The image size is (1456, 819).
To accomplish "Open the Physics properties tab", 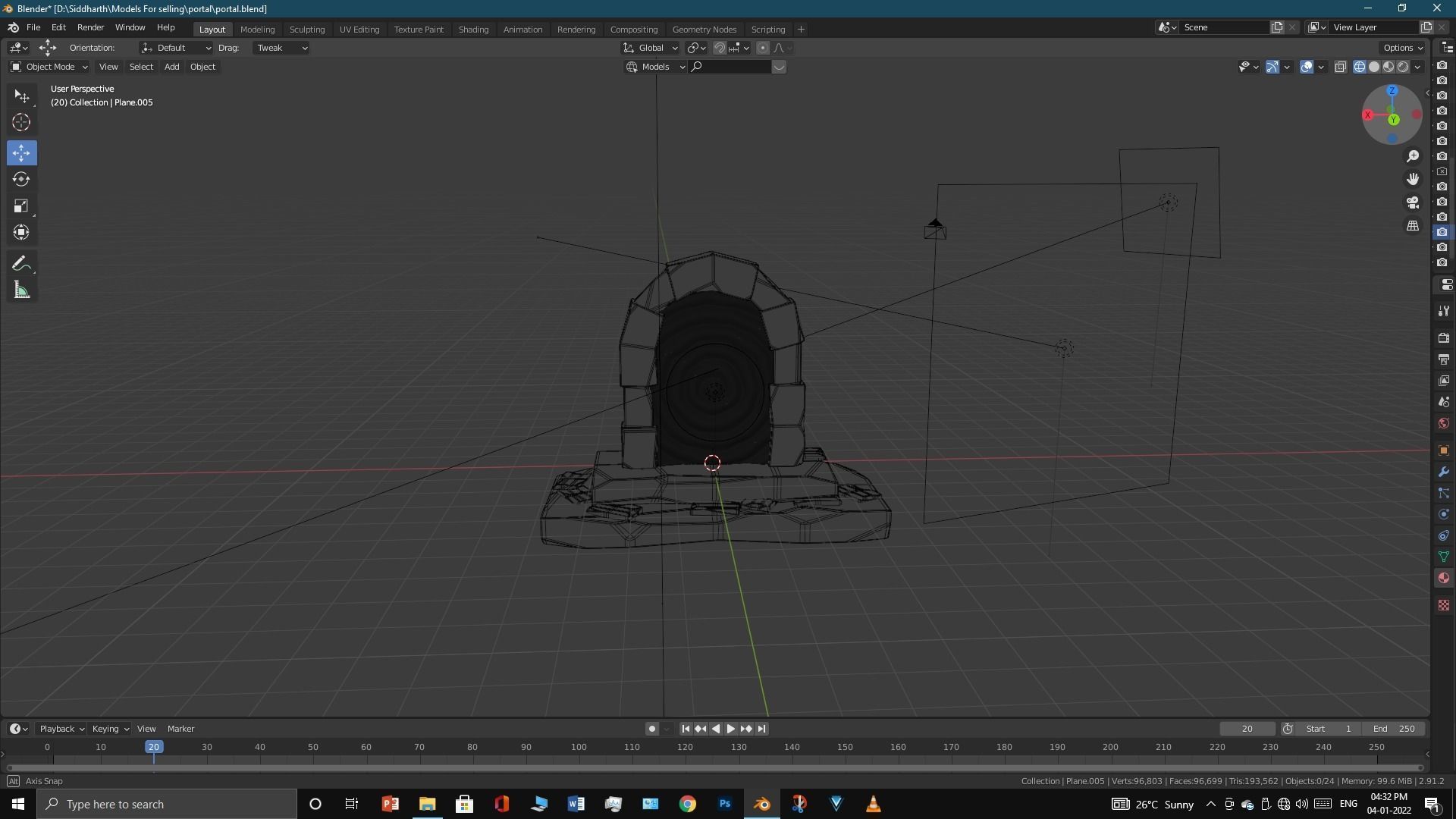I will coord(1444,515).
